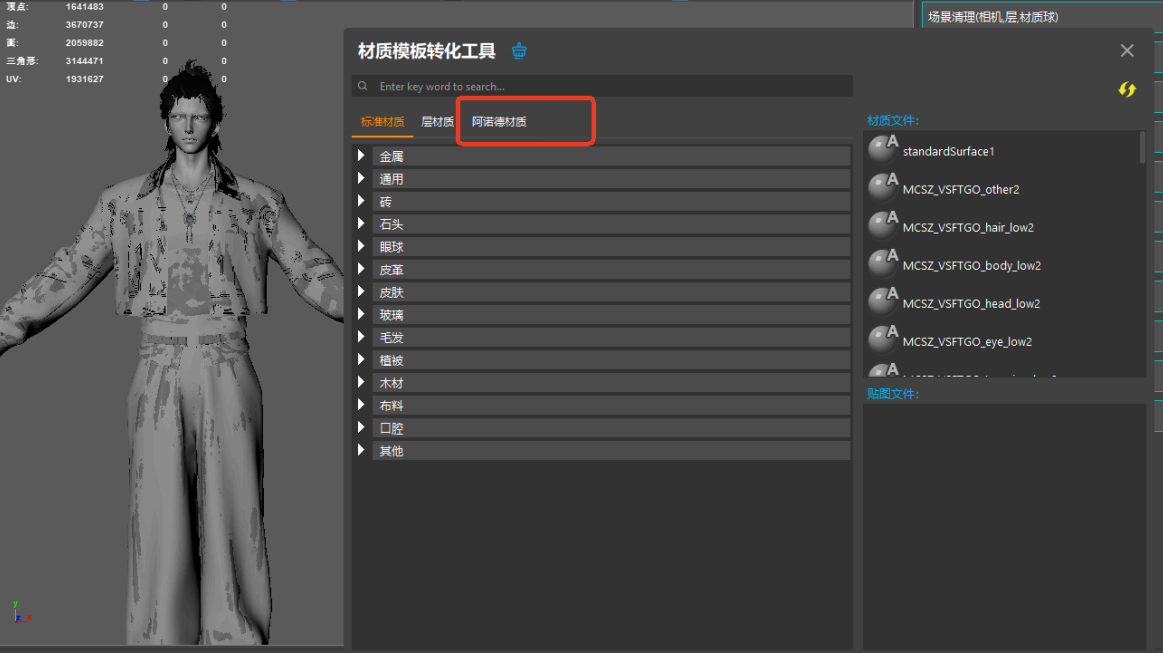Expand the 玻璃 category

click(361, 314)
